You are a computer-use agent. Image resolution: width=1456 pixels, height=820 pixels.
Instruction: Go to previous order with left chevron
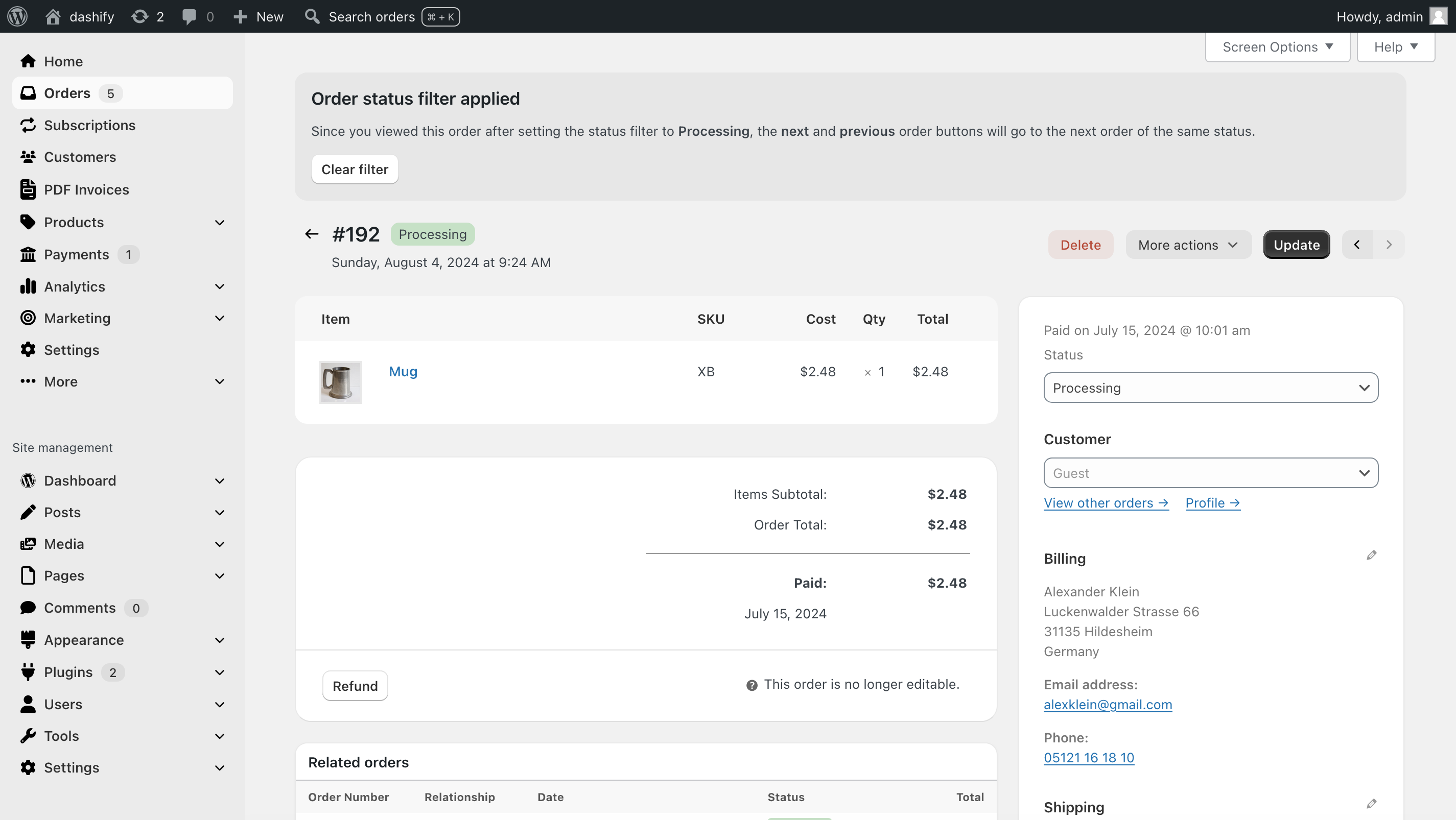(1357, 245)
